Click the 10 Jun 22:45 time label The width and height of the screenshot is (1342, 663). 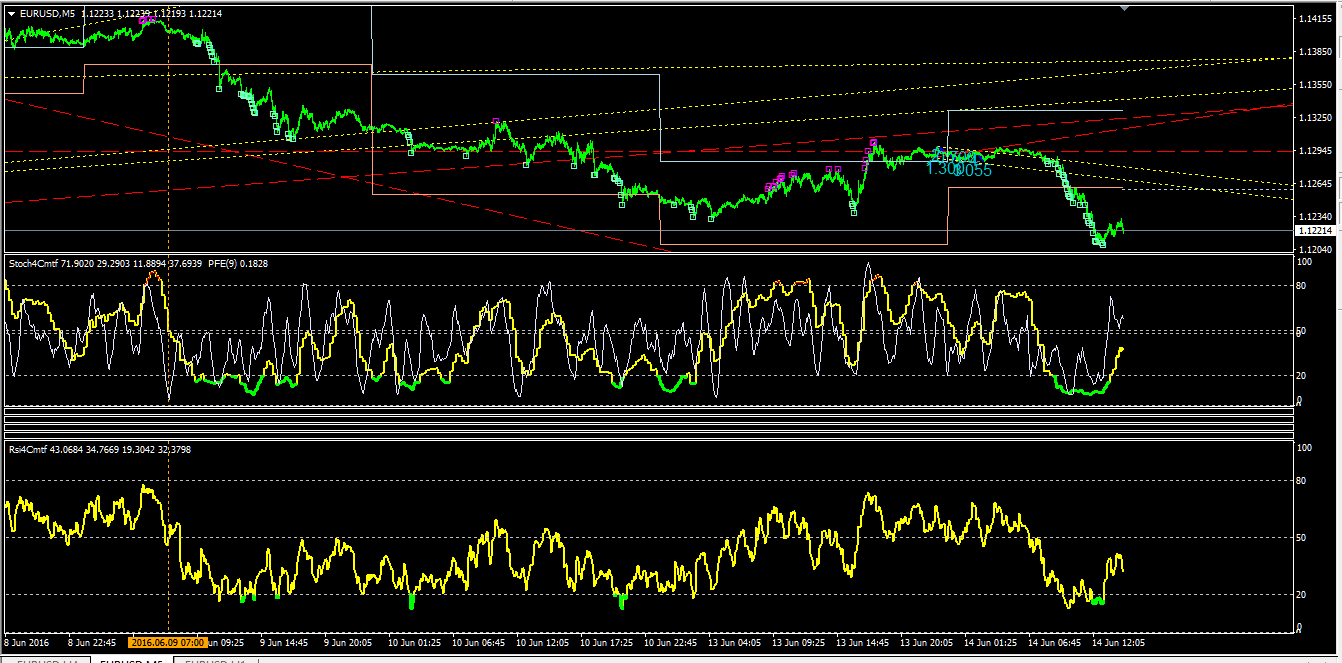[x=669, y=642]
